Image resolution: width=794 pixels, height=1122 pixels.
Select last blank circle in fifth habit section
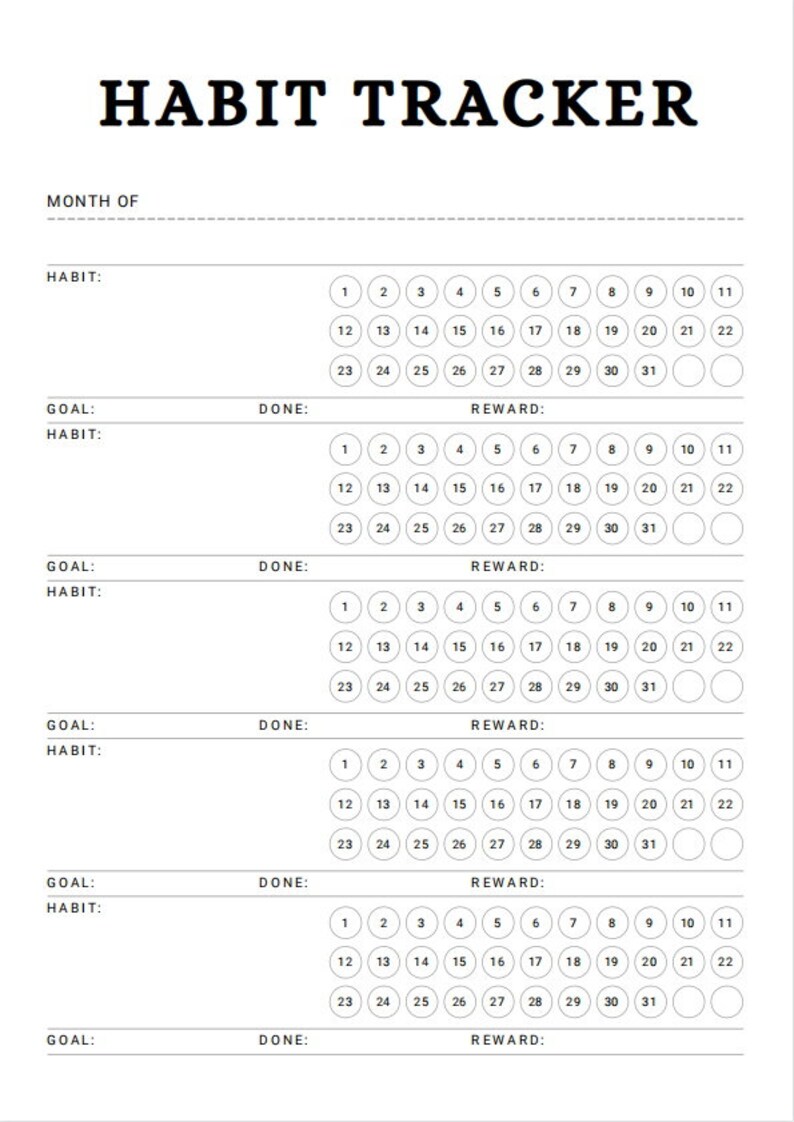[x=726, y=1002]
